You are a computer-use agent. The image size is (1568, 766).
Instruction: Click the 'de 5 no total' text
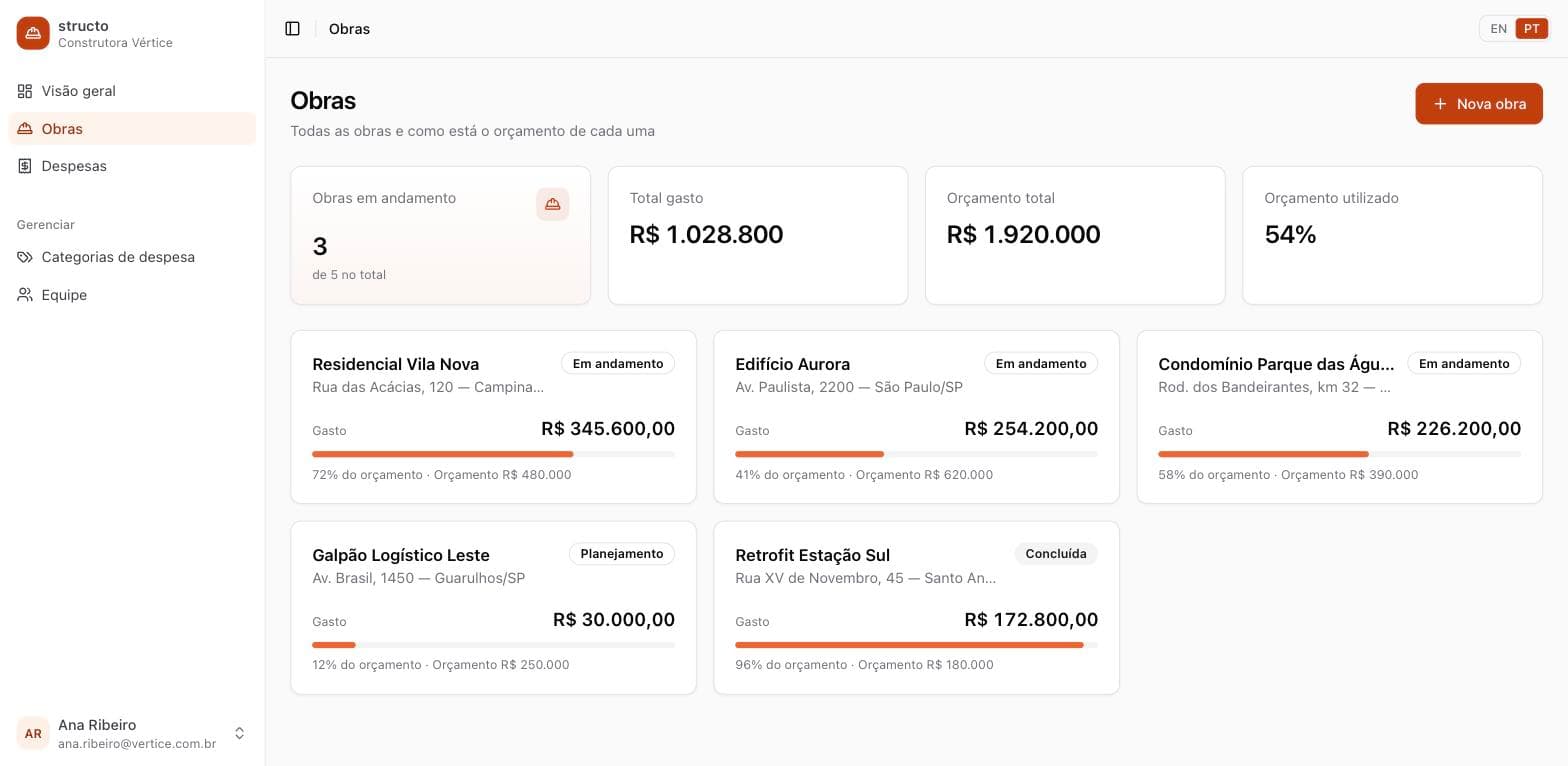tap(349, 275)
